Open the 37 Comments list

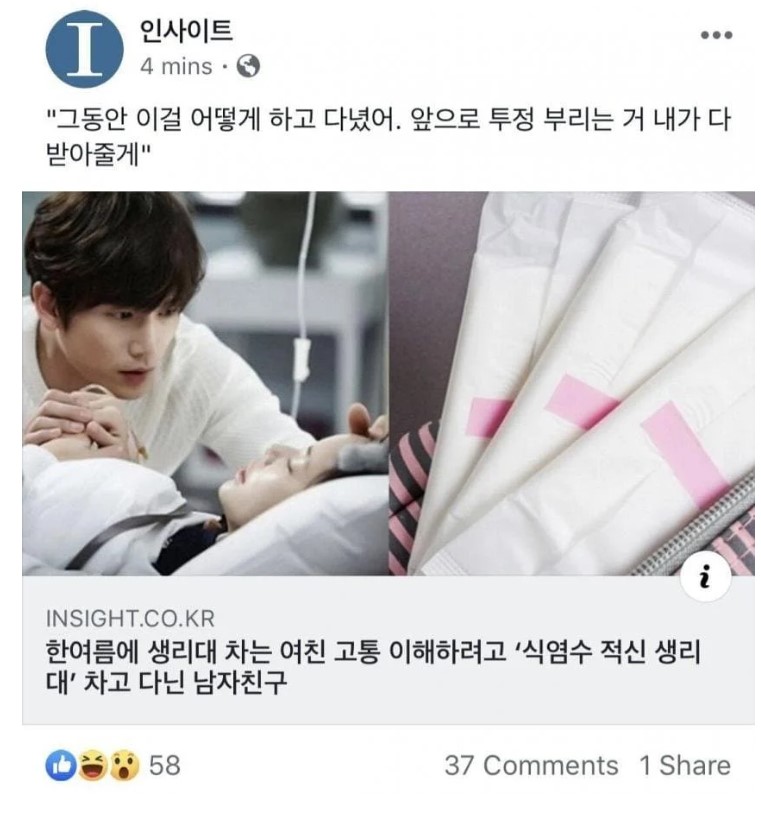tap(531, 766)
